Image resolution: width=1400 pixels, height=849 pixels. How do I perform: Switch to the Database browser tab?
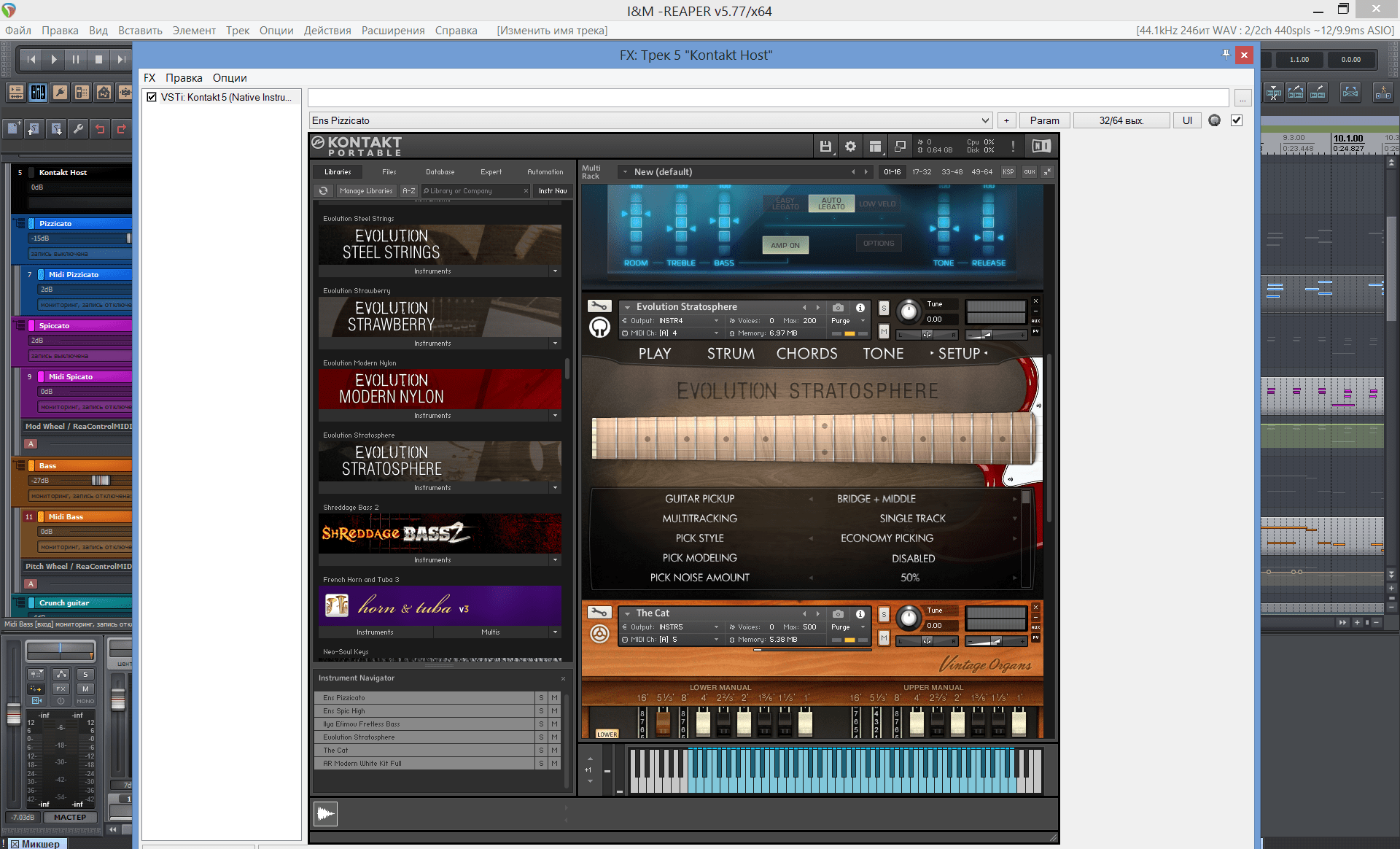tap(440, 172)
